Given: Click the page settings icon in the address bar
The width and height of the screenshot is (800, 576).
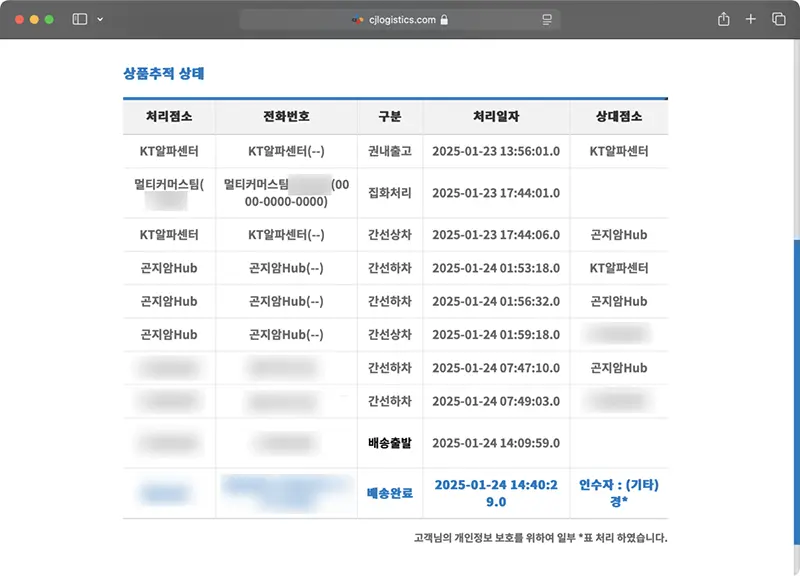Looking at the screenshot, I should tap(545, 18).
